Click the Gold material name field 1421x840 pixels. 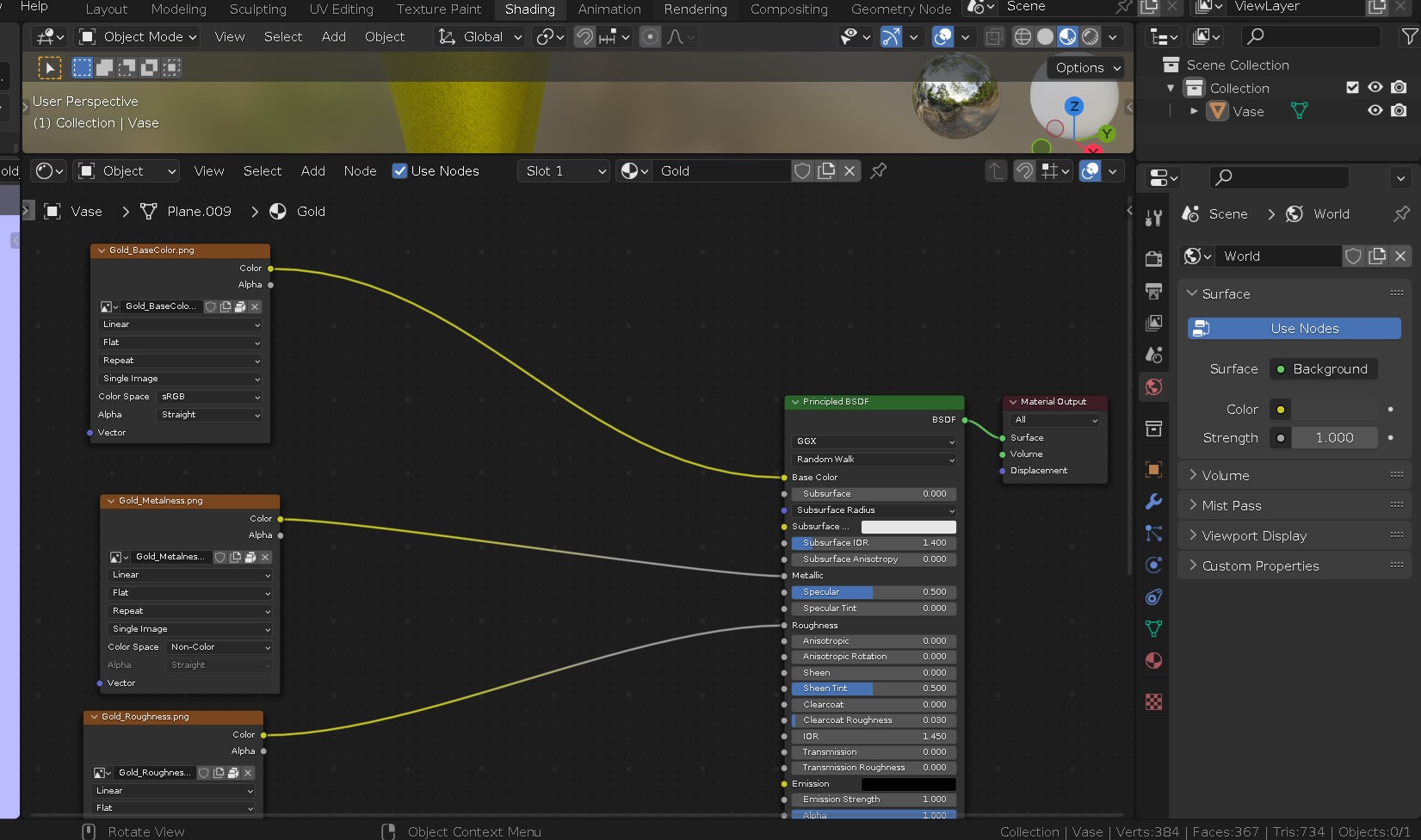[x=721, y=171]
